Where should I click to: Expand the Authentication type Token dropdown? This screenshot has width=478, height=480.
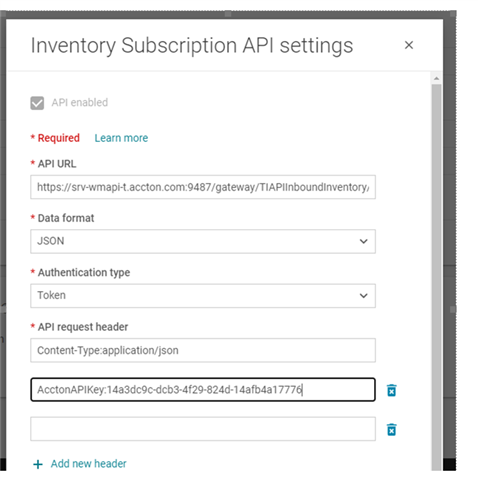203,295
